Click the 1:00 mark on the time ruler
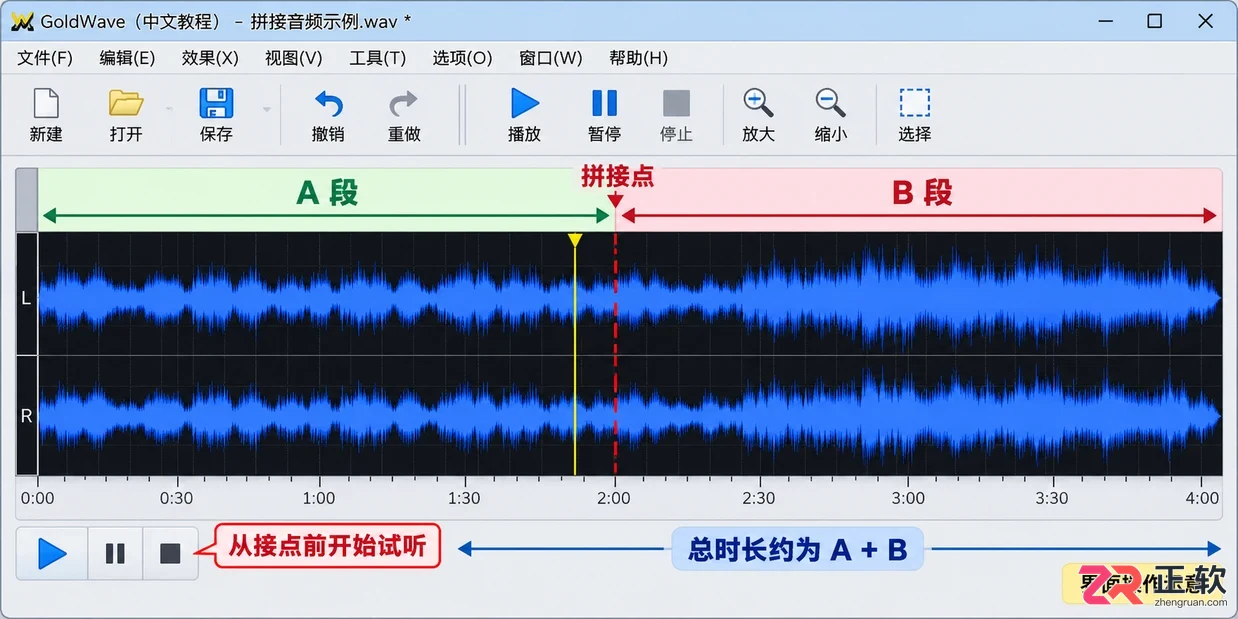 pos(319,498)
